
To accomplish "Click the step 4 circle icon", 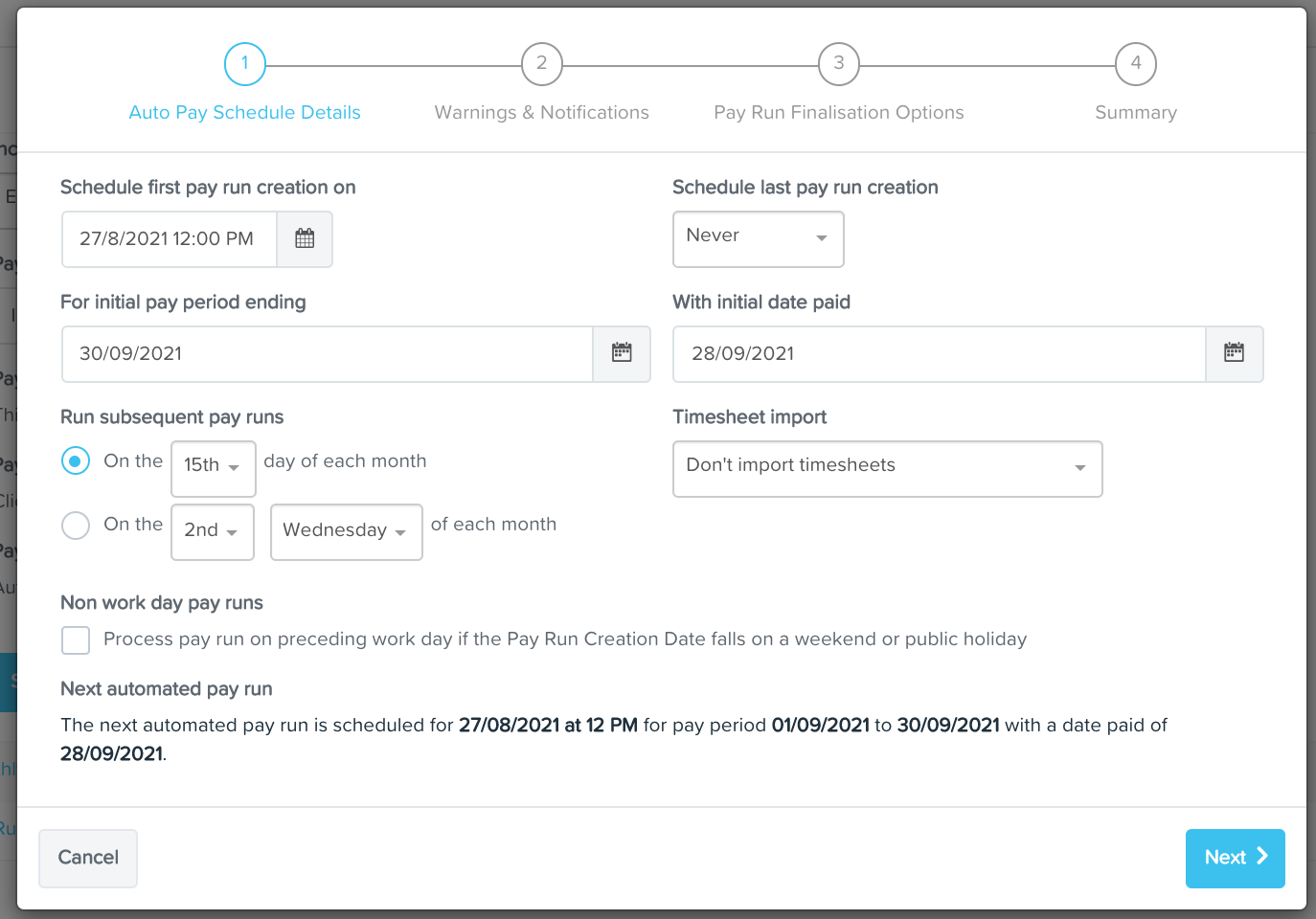I will tap(1136, 64).
